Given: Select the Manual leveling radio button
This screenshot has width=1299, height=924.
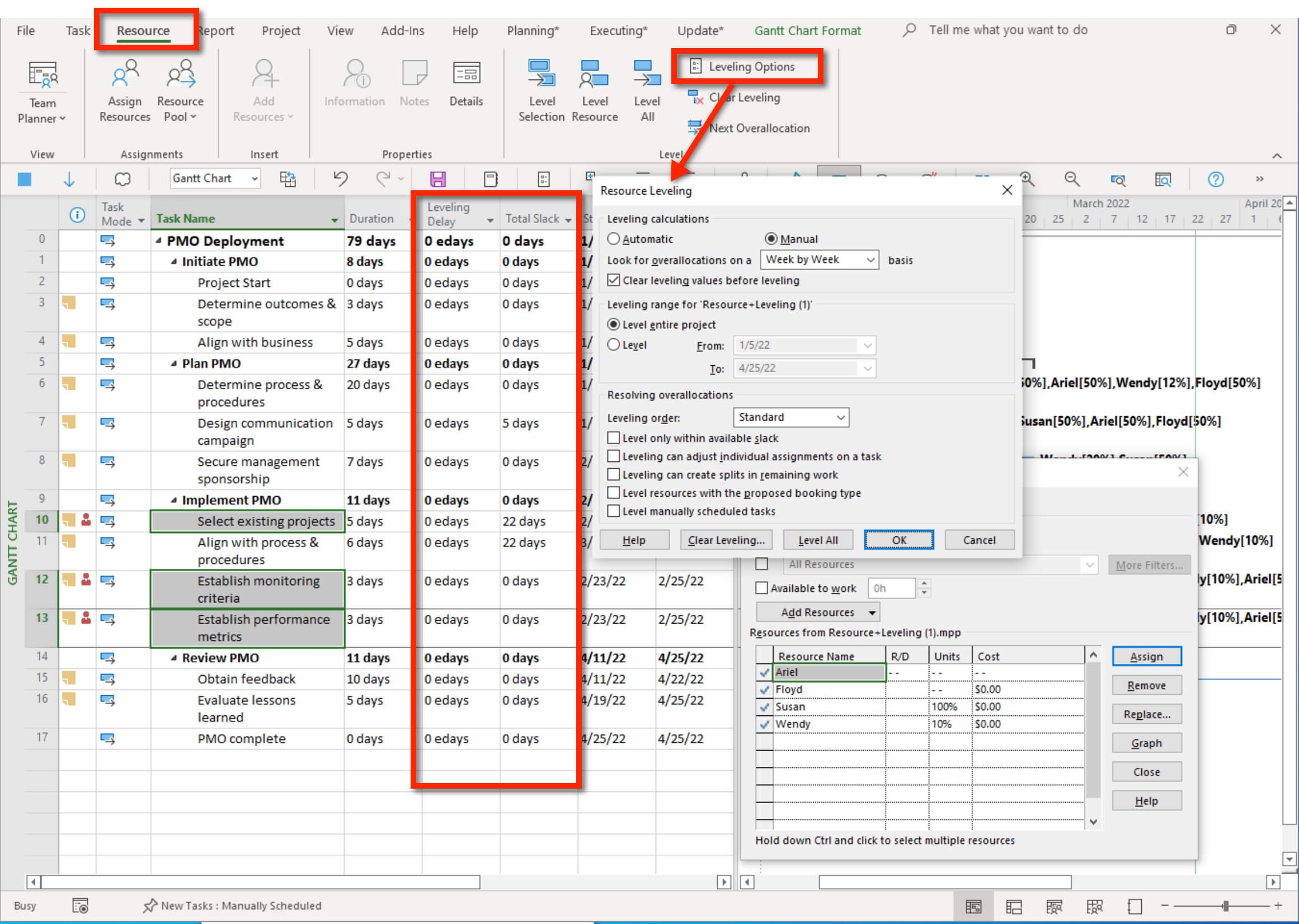Looking at the screenshot, I should (771, 239).
